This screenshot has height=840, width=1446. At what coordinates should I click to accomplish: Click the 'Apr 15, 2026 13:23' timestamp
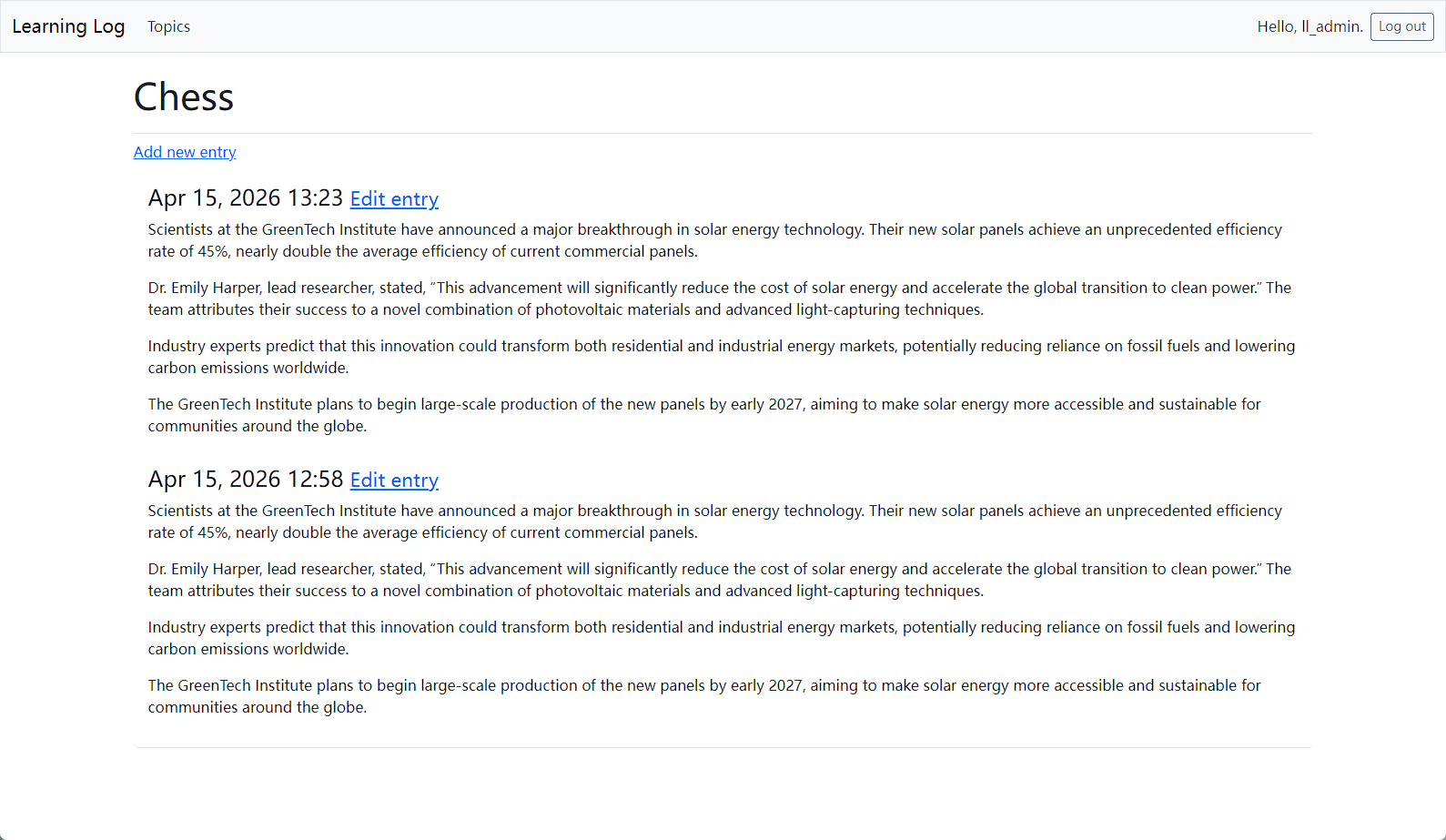(246, 198)
